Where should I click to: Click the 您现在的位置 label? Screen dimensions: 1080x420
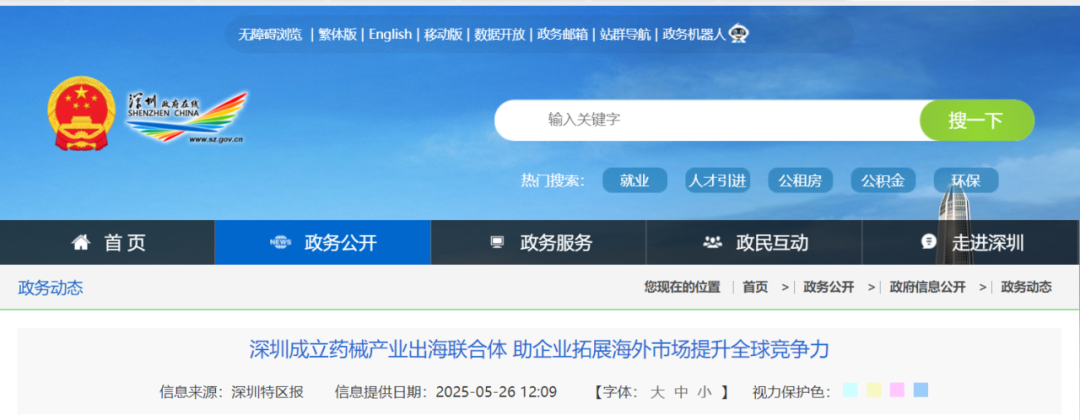point(682,288)
